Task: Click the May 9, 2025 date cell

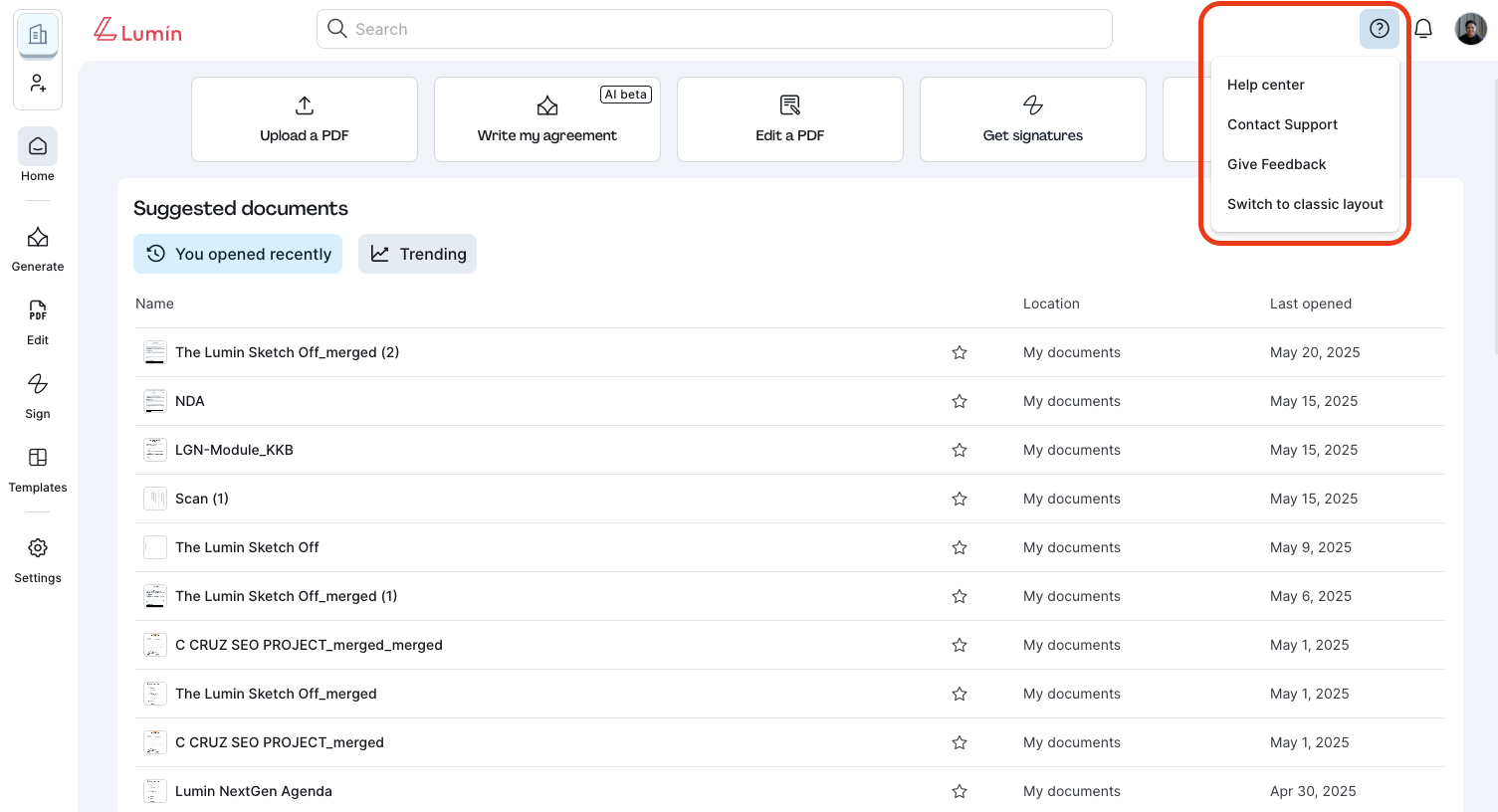Action: [1311, 547]
